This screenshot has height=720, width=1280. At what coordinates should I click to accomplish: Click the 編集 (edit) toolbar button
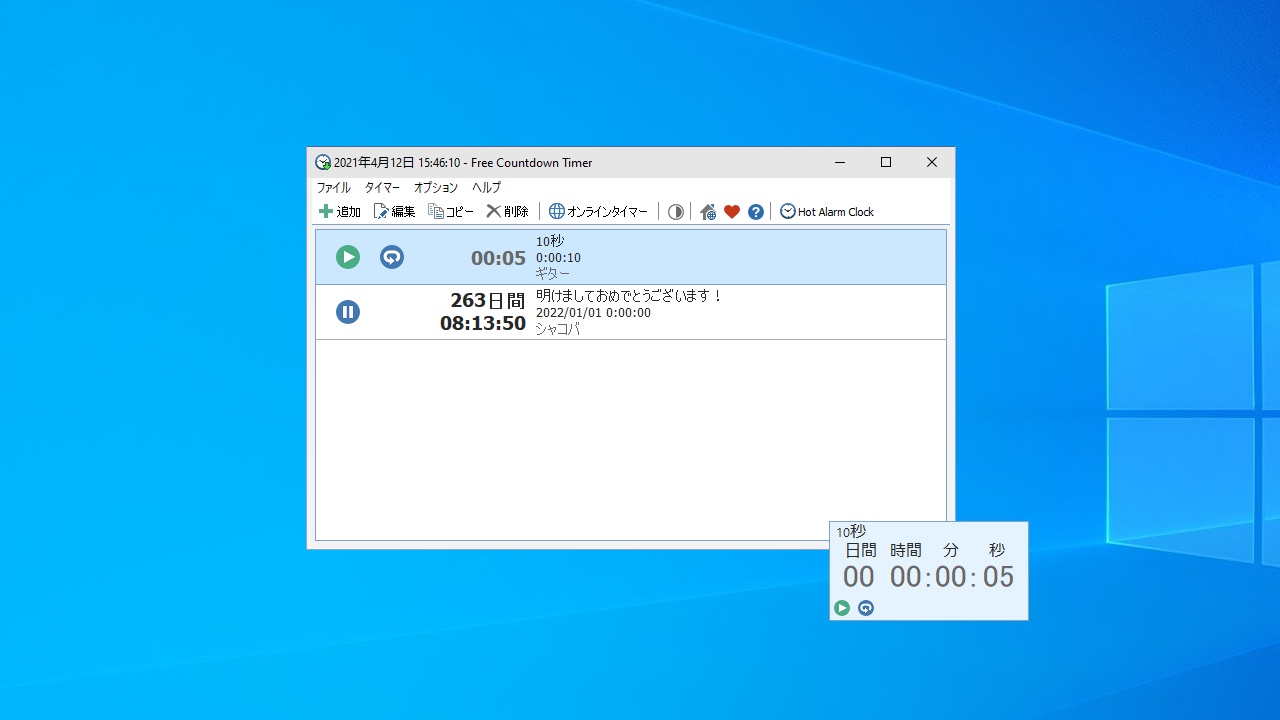click(394, 212)
